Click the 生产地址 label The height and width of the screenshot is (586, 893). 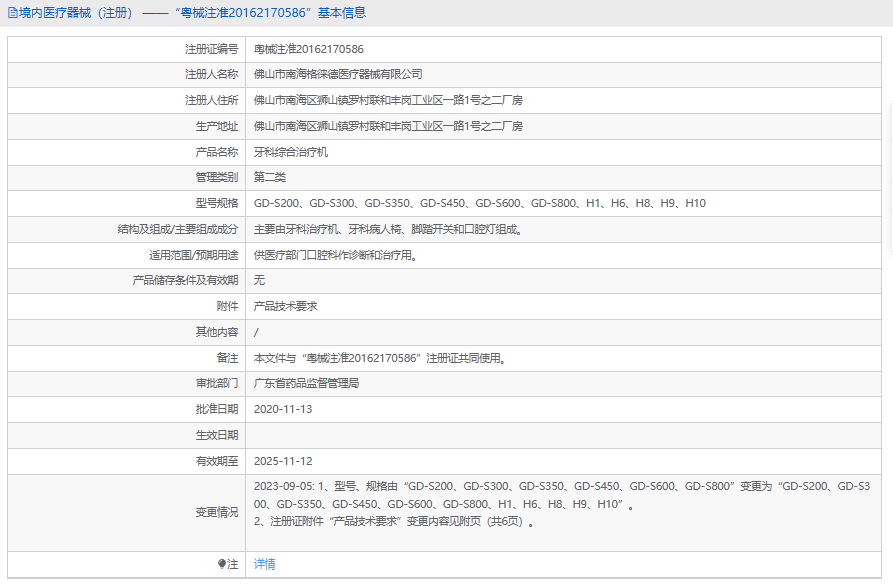[x=217, y=126]
